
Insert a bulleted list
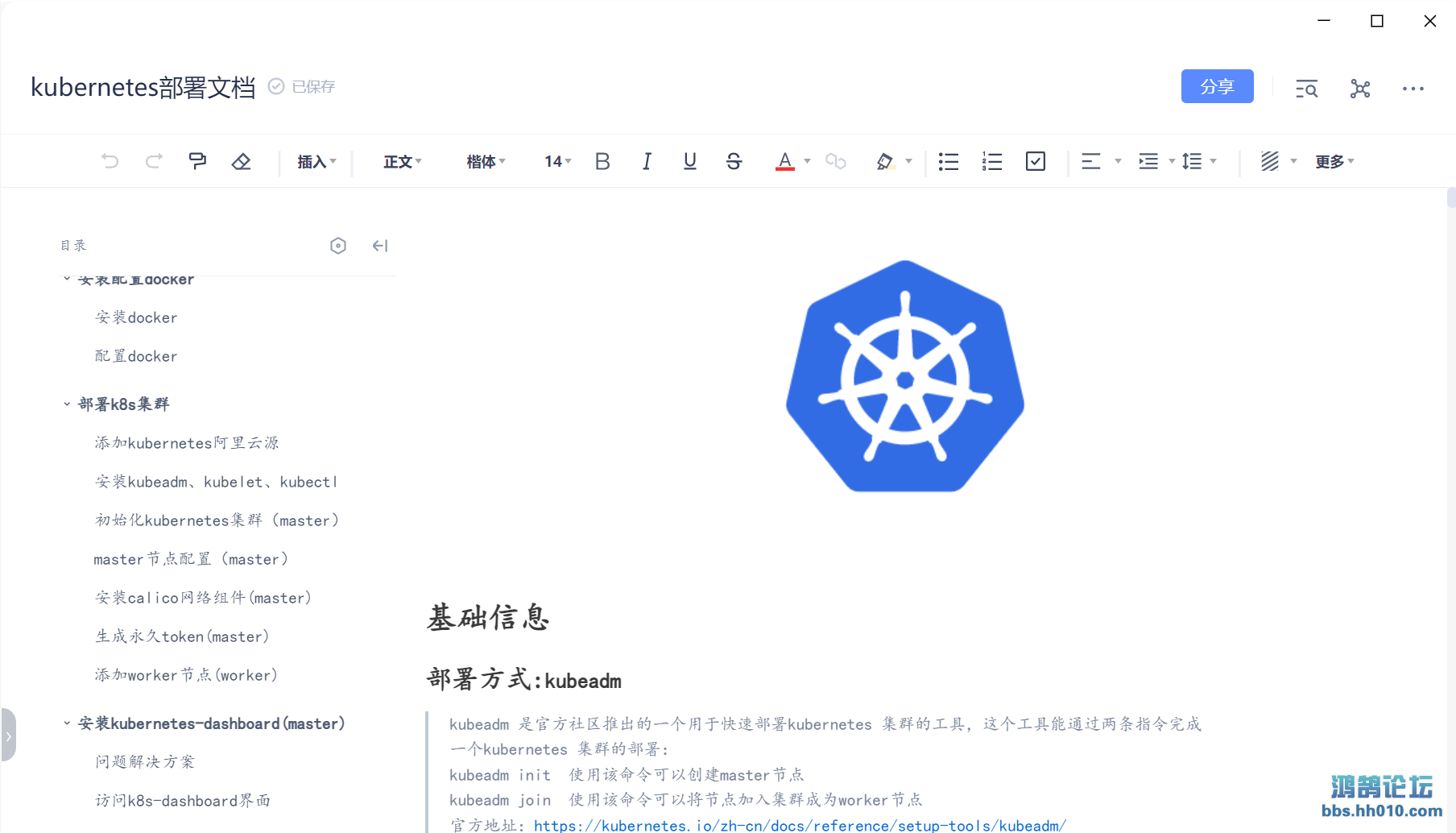coord(949,161)
